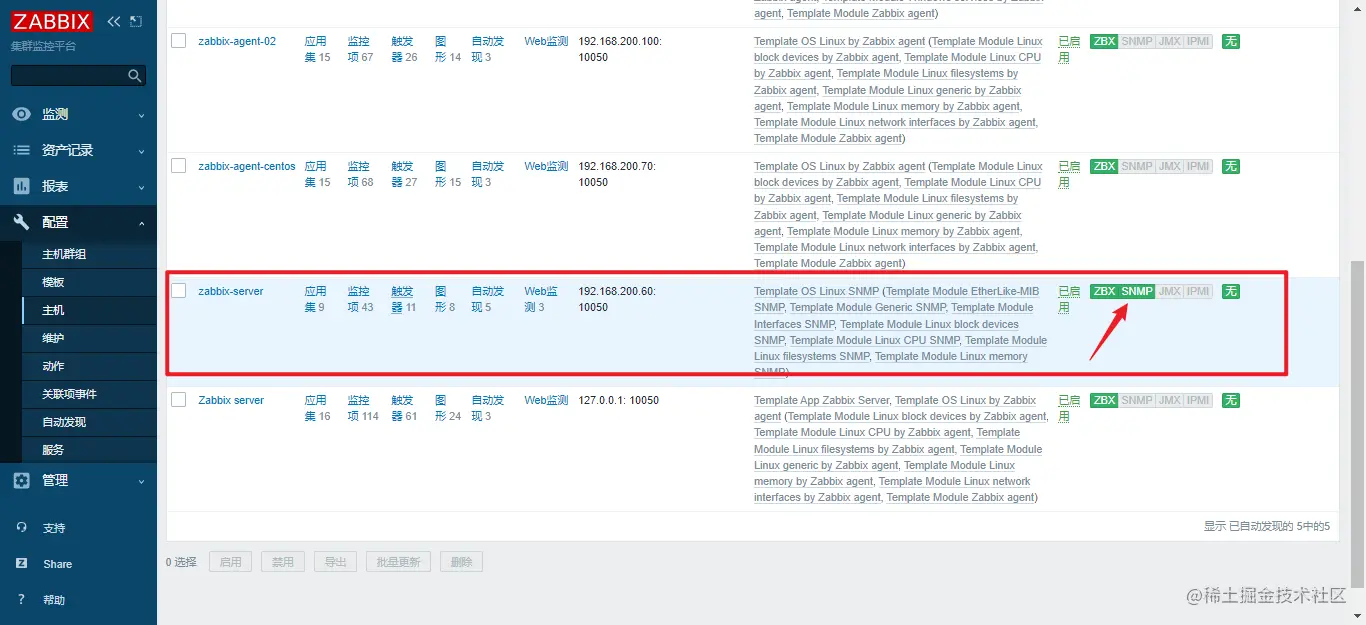Open the zabbix-server host link
The height and width of the screenshot is (625, 1366).
point(231,291)
